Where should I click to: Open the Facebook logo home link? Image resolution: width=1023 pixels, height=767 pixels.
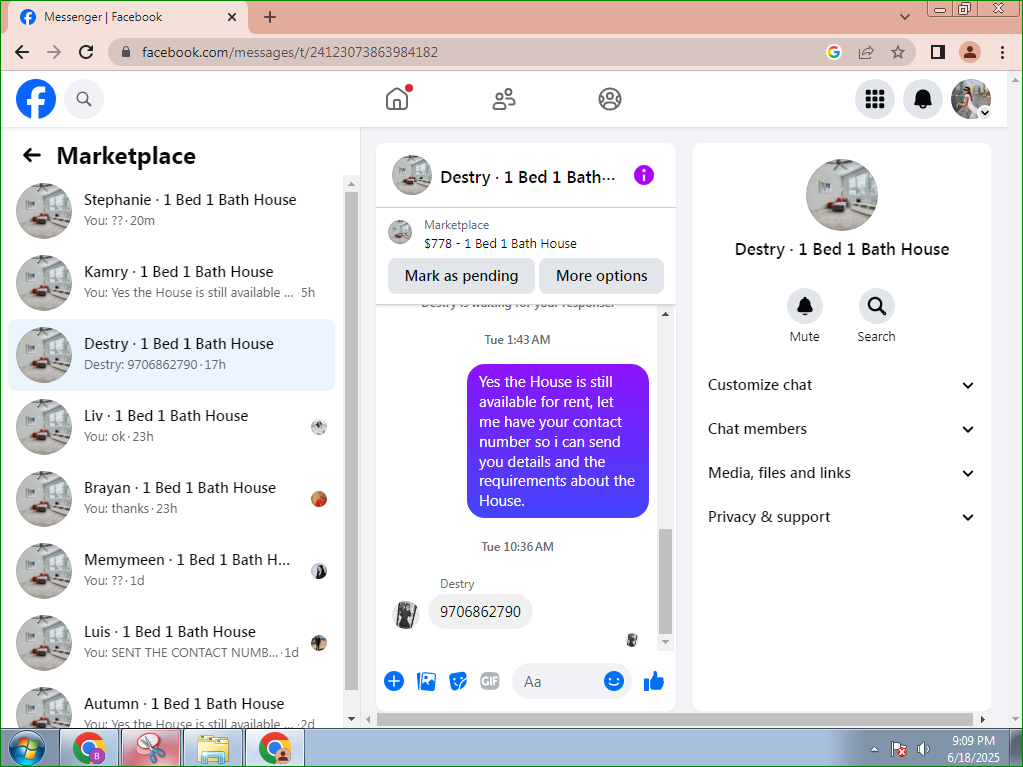[x=36, y=99]
